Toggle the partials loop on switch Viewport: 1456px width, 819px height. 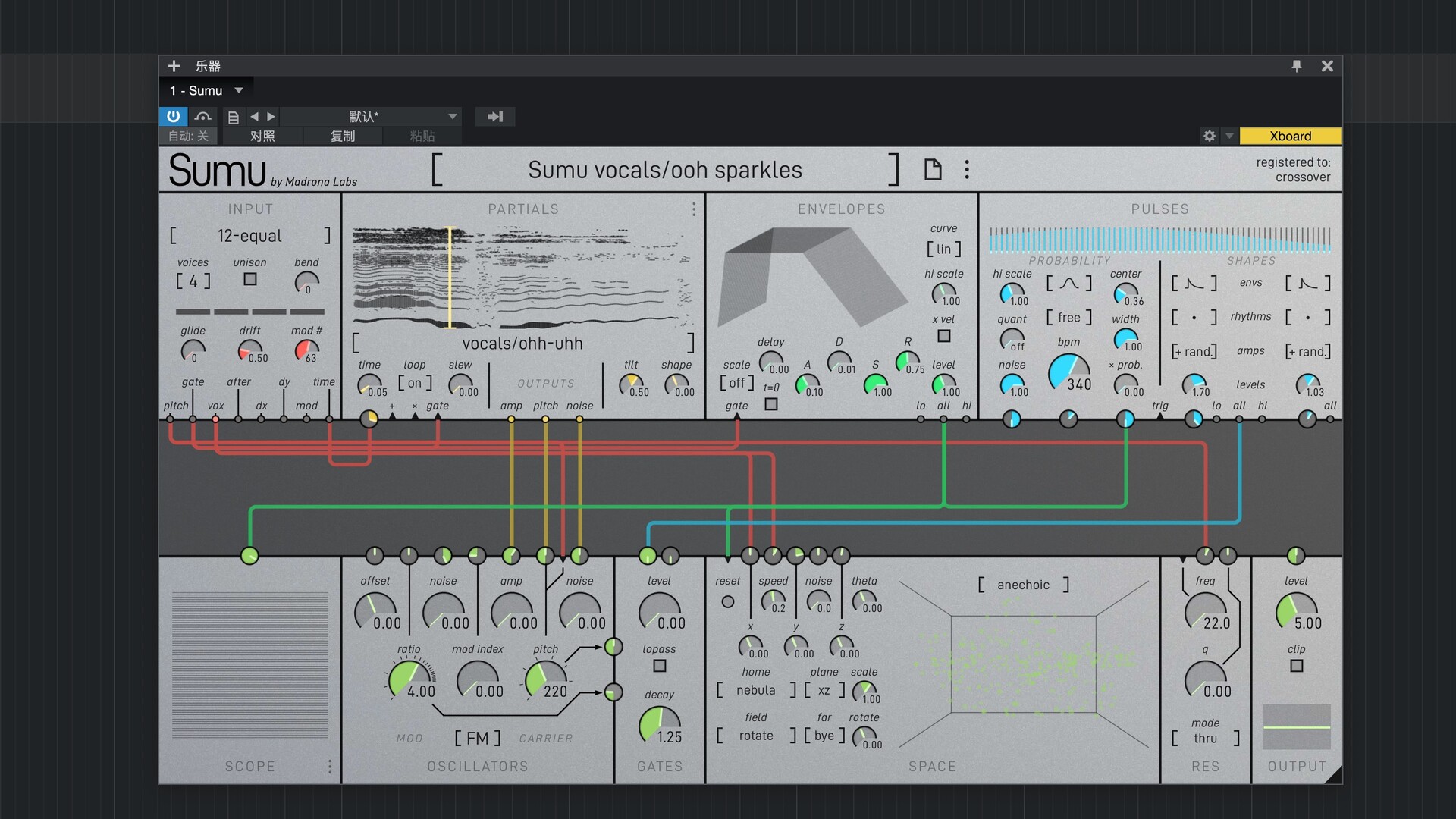coord(415,384)
